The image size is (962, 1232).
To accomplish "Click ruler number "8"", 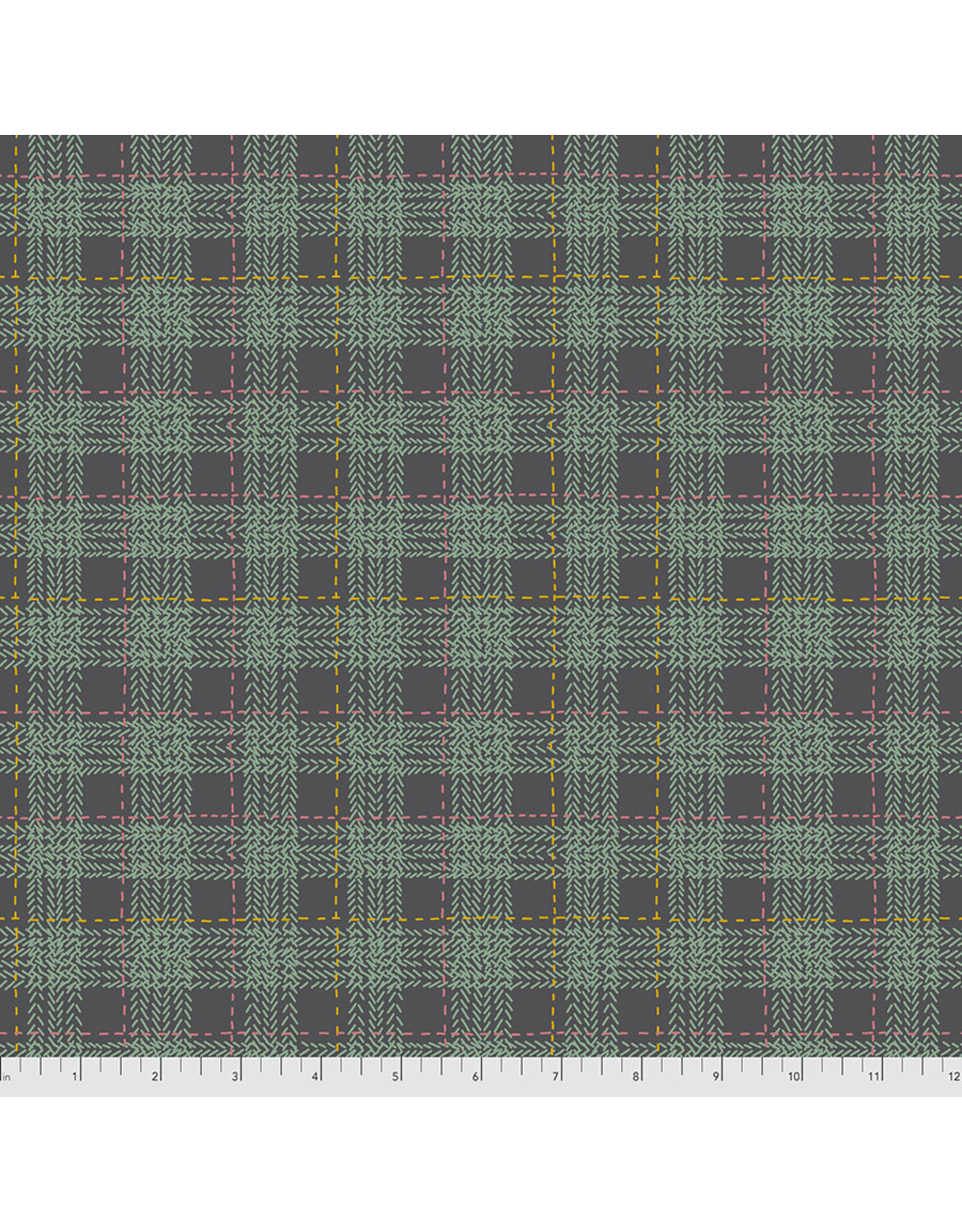I will tap(636, 1077).
